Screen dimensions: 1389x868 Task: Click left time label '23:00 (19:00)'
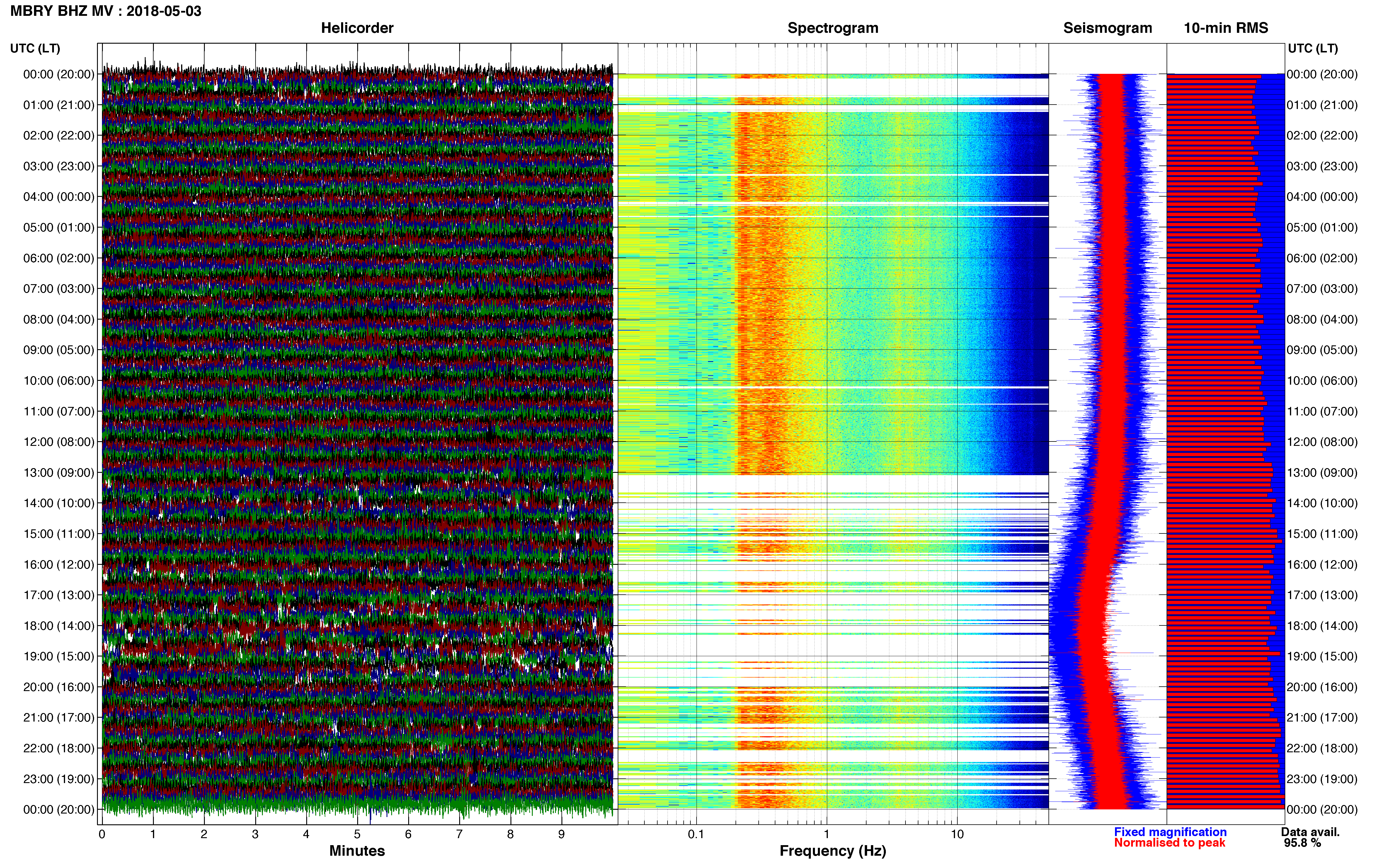(59, 779)
